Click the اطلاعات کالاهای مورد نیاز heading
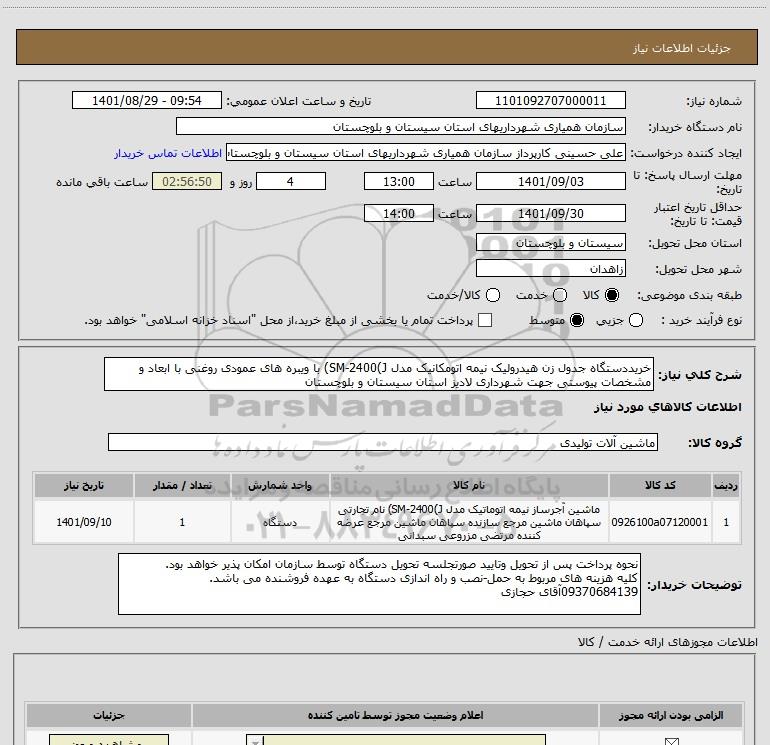This screenshot has height=745, width=770. (667, 408)
